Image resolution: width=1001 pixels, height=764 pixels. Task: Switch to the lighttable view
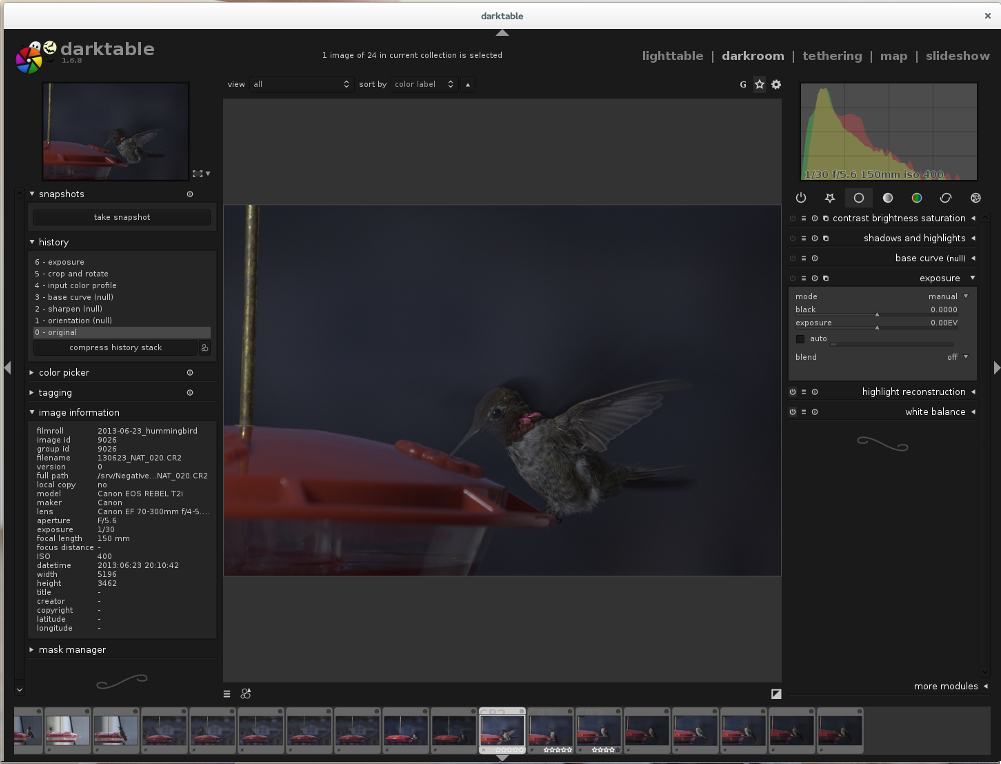point(672,56)
